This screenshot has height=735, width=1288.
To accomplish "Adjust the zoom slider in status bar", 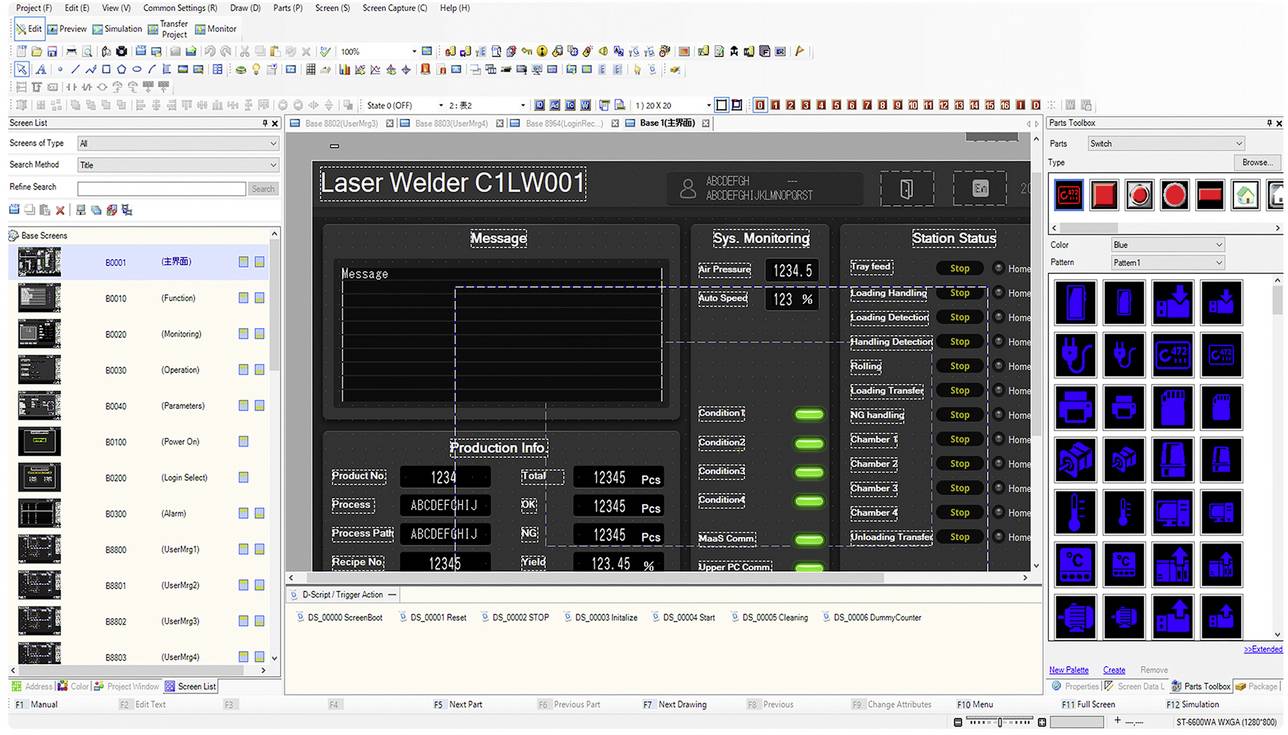I will [1000, 722].
